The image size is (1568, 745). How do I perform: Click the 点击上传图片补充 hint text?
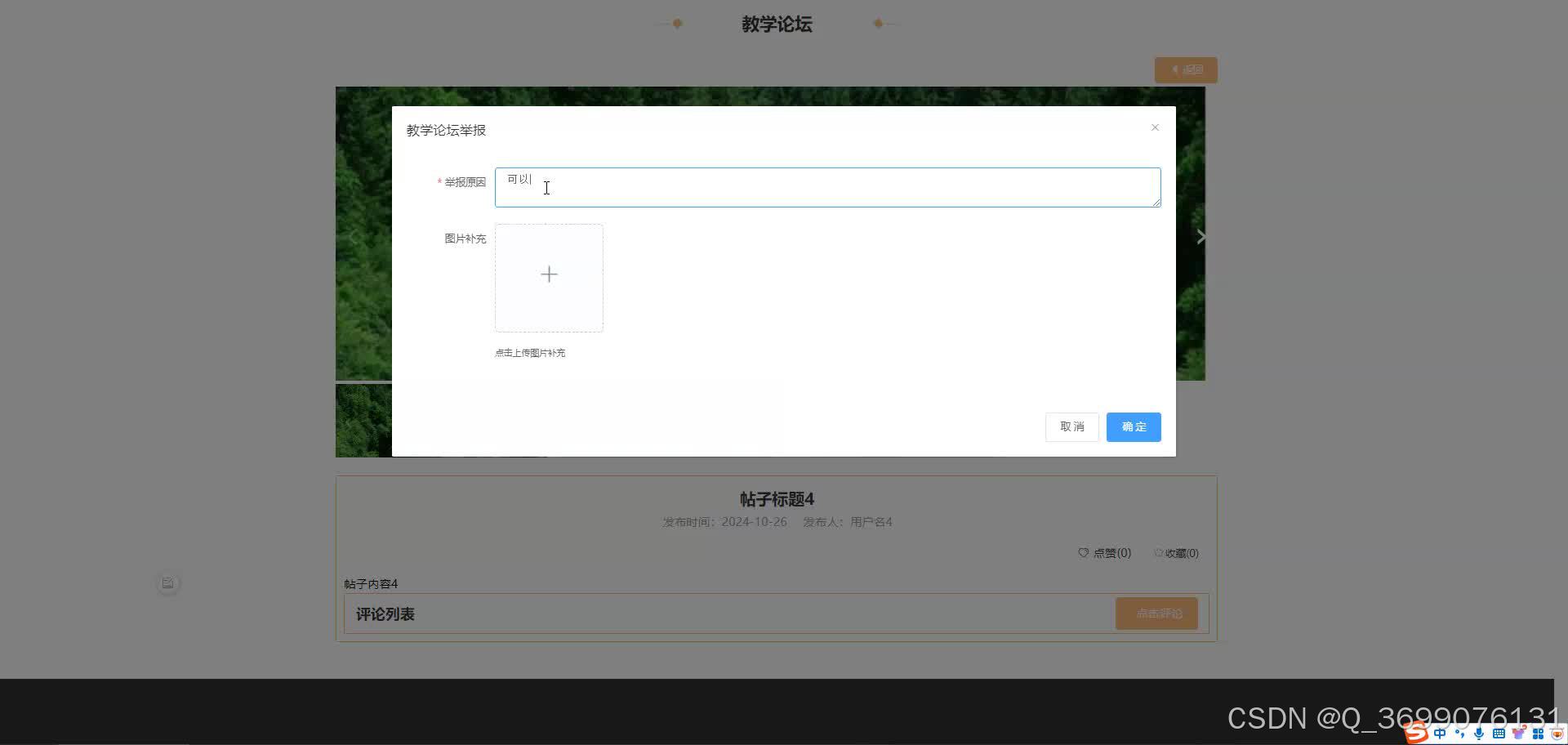pyautogui.click(x=530, y=353)
